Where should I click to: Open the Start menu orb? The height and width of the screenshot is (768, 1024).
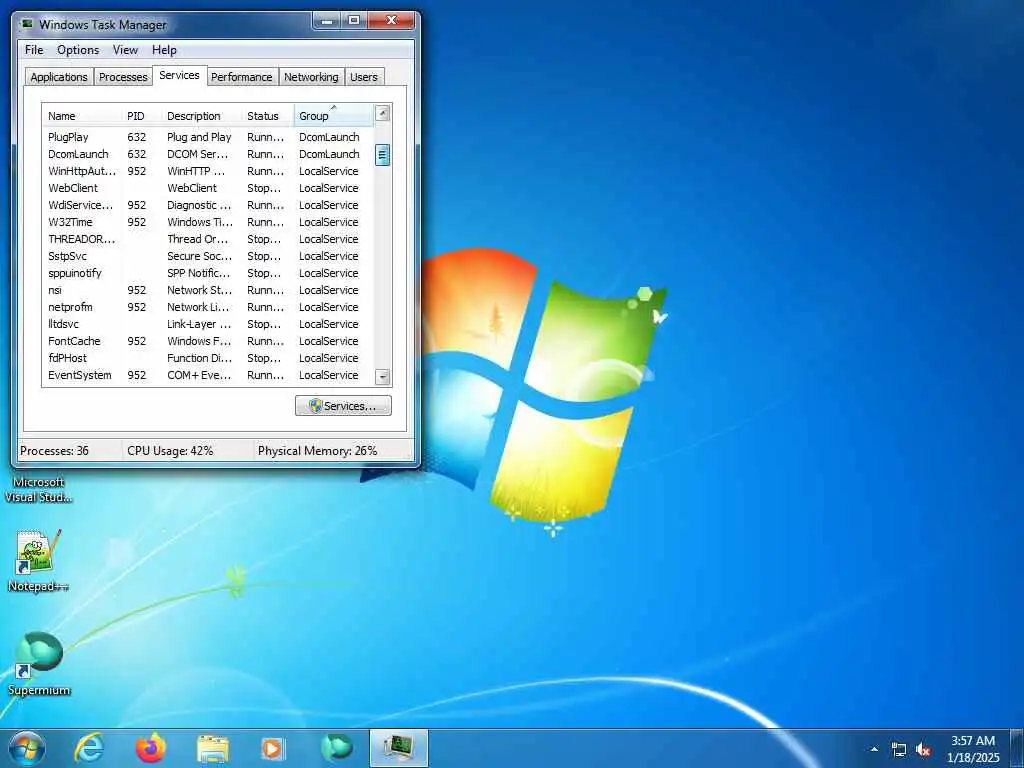point(27,748)
